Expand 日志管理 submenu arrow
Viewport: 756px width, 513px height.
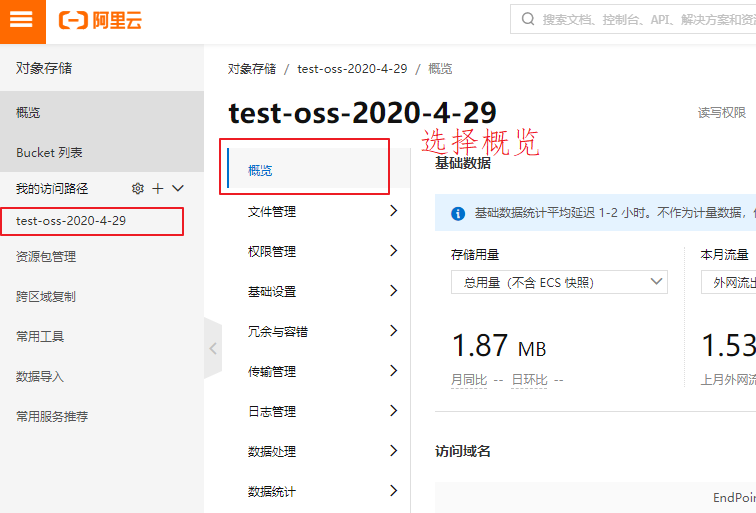tap(393, 411)
